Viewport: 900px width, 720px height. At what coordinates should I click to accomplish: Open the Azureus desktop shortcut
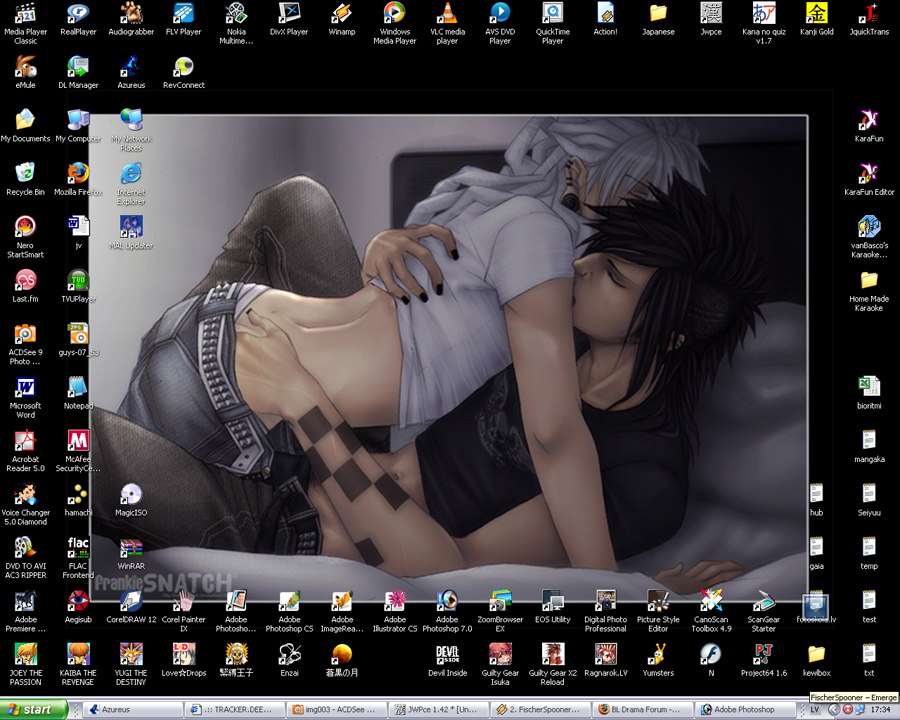131,72
